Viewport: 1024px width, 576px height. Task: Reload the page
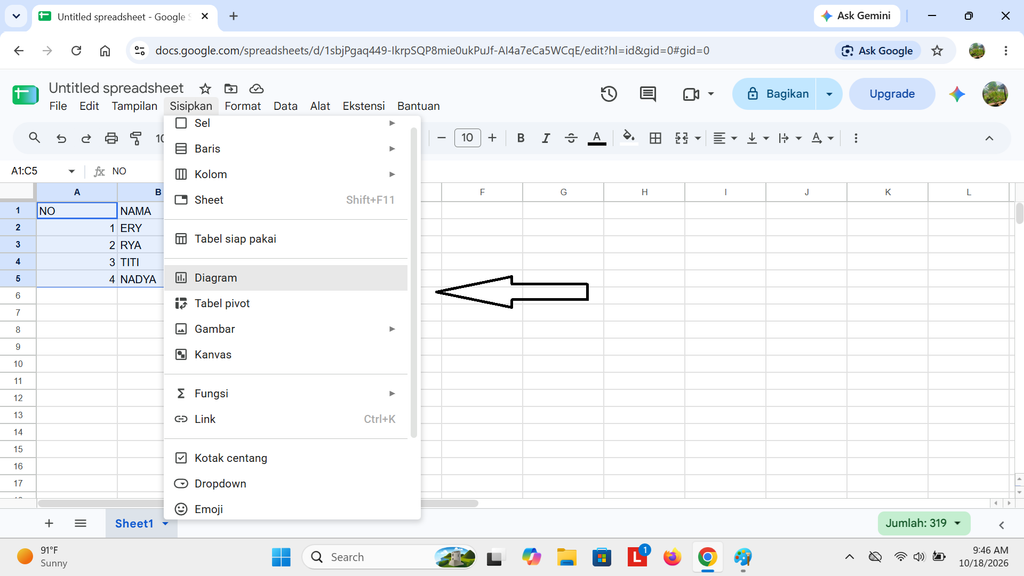(76, 50)
